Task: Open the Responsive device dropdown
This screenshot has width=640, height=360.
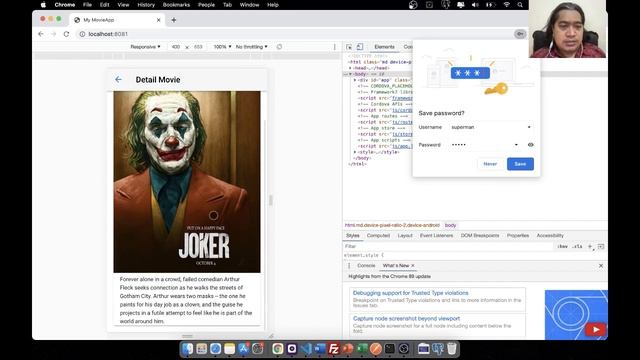Action: point(145,47)
